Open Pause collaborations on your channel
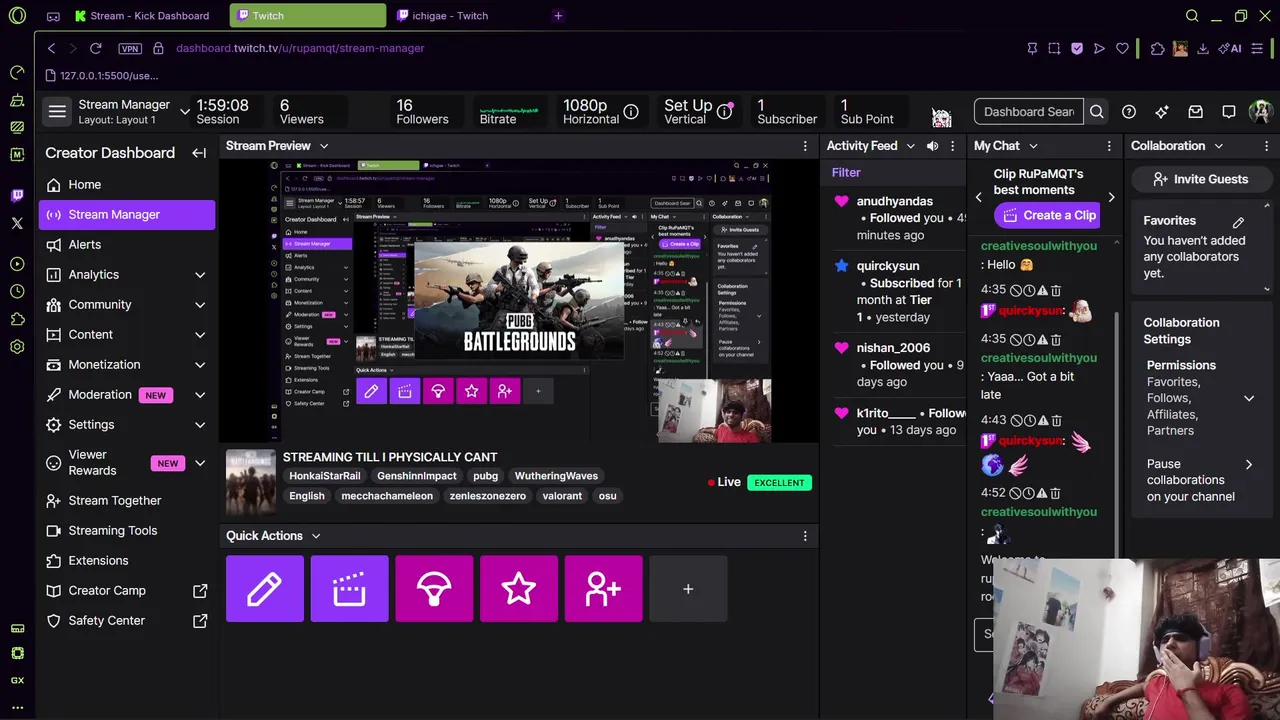 pyautogui.click(x=1200, y=480)
